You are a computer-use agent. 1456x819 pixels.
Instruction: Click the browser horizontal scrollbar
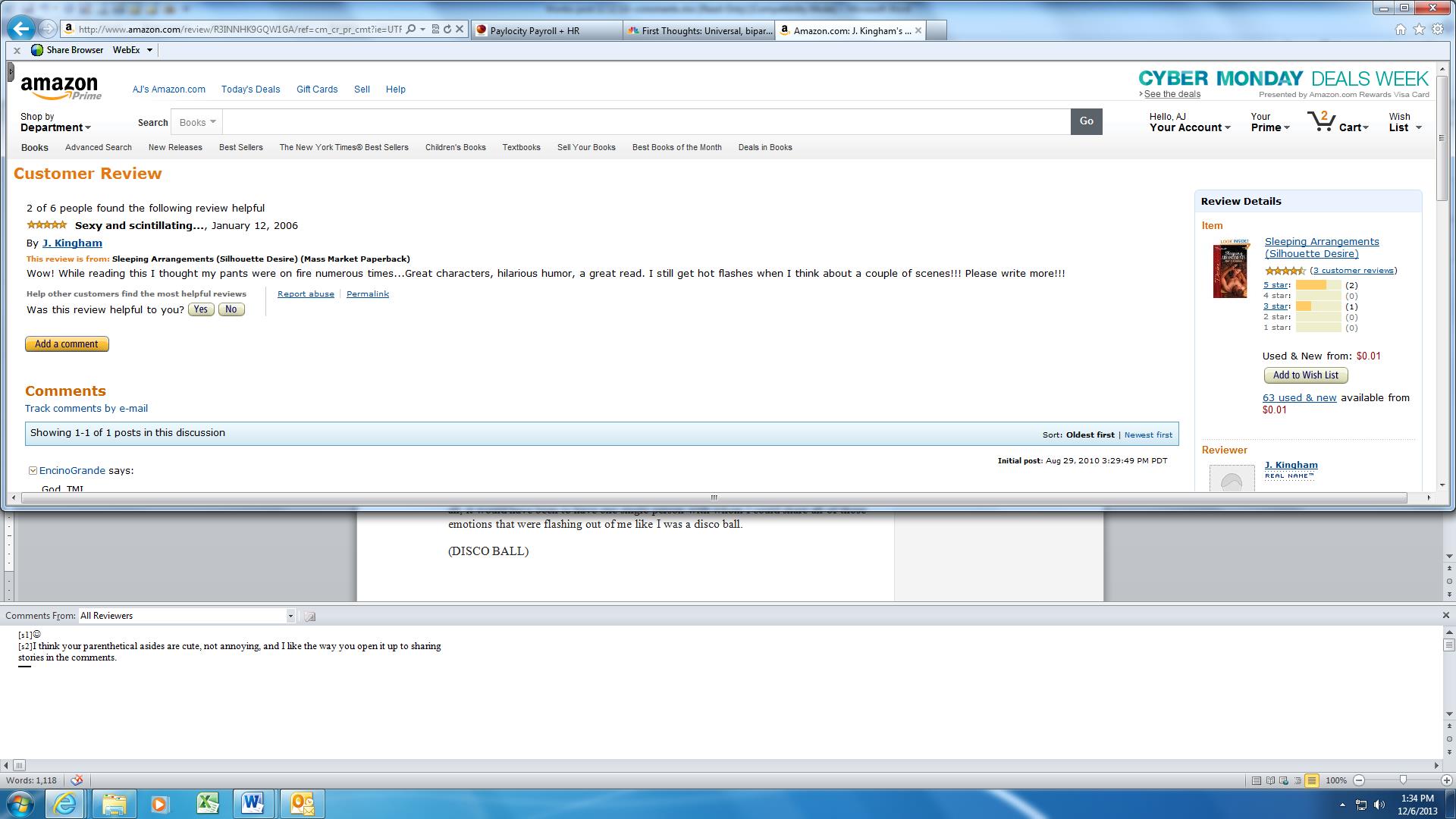point(713,497)
